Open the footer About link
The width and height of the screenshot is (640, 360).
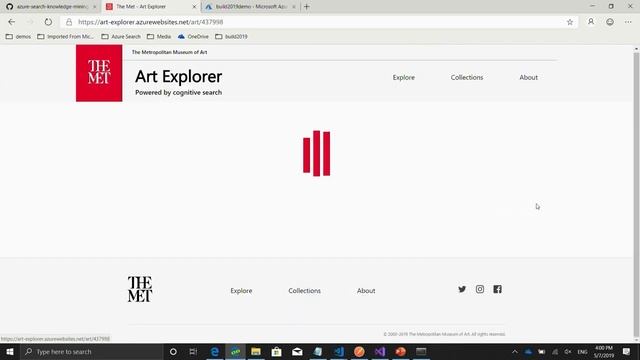366,291
